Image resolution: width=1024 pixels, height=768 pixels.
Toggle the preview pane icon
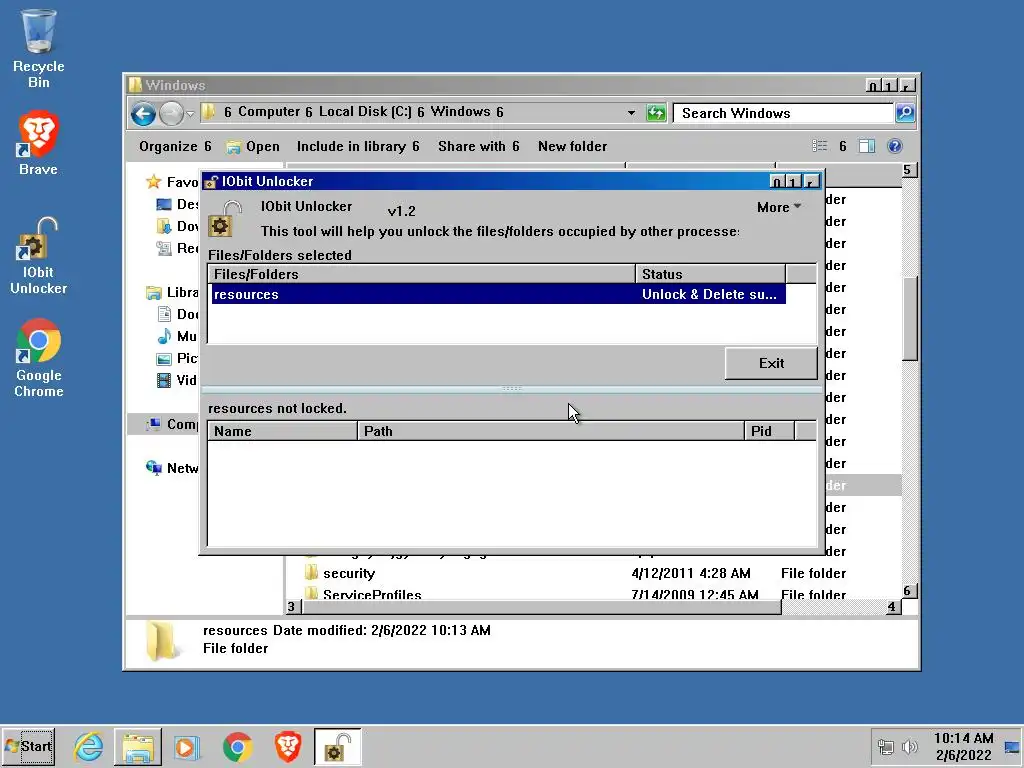tap(867, 146)
